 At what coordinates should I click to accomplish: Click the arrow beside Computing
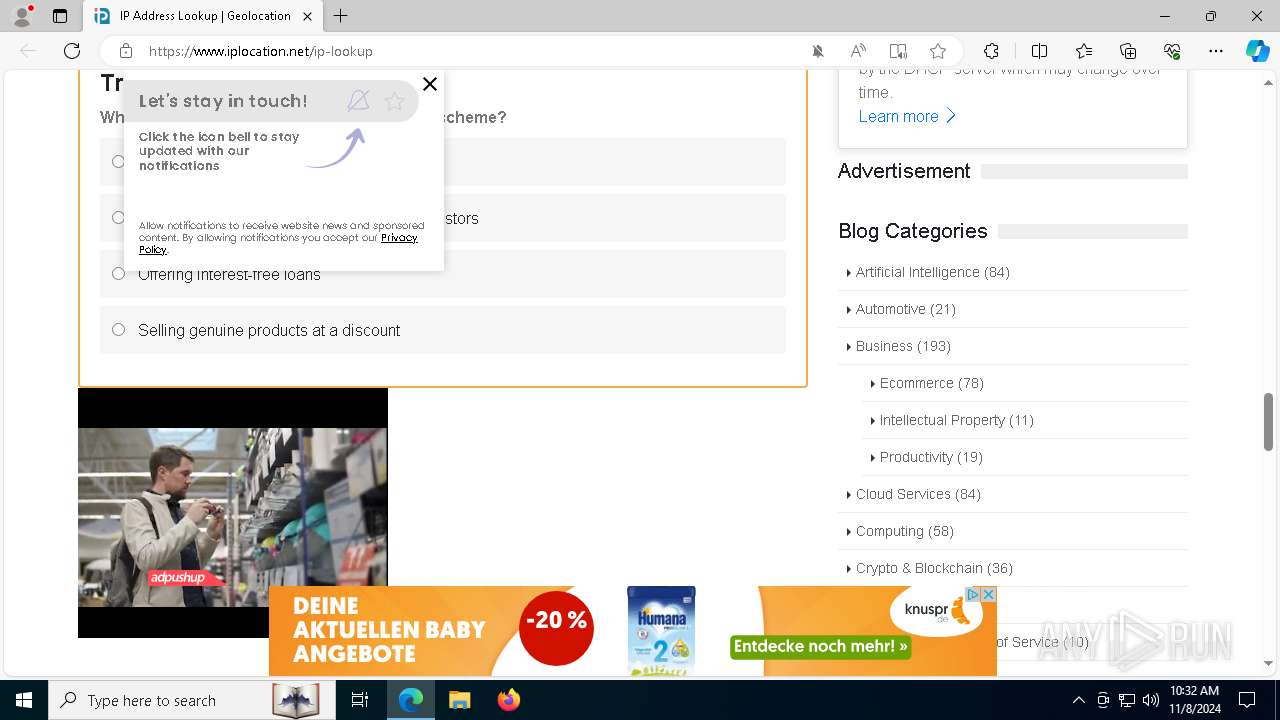(x=848, y=532)
